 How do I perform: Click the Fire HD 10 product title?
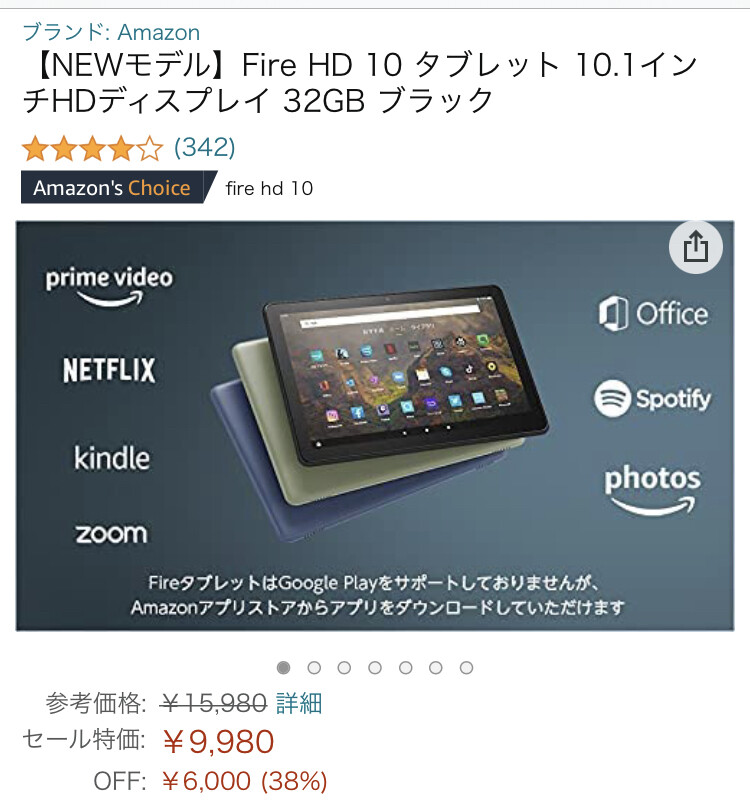coord(361,82)
